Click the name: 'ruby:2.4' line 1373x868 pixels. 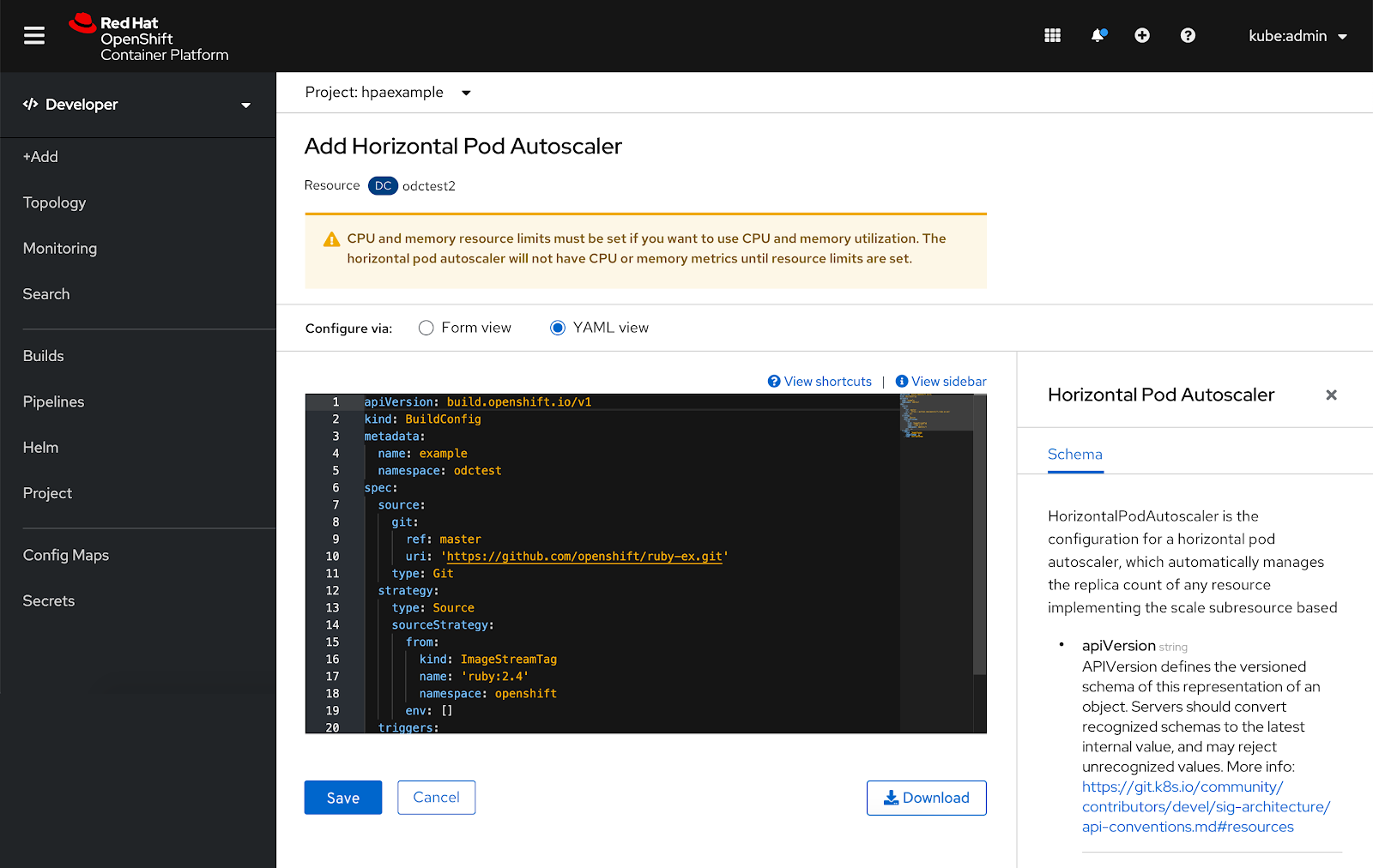[474, 677]
